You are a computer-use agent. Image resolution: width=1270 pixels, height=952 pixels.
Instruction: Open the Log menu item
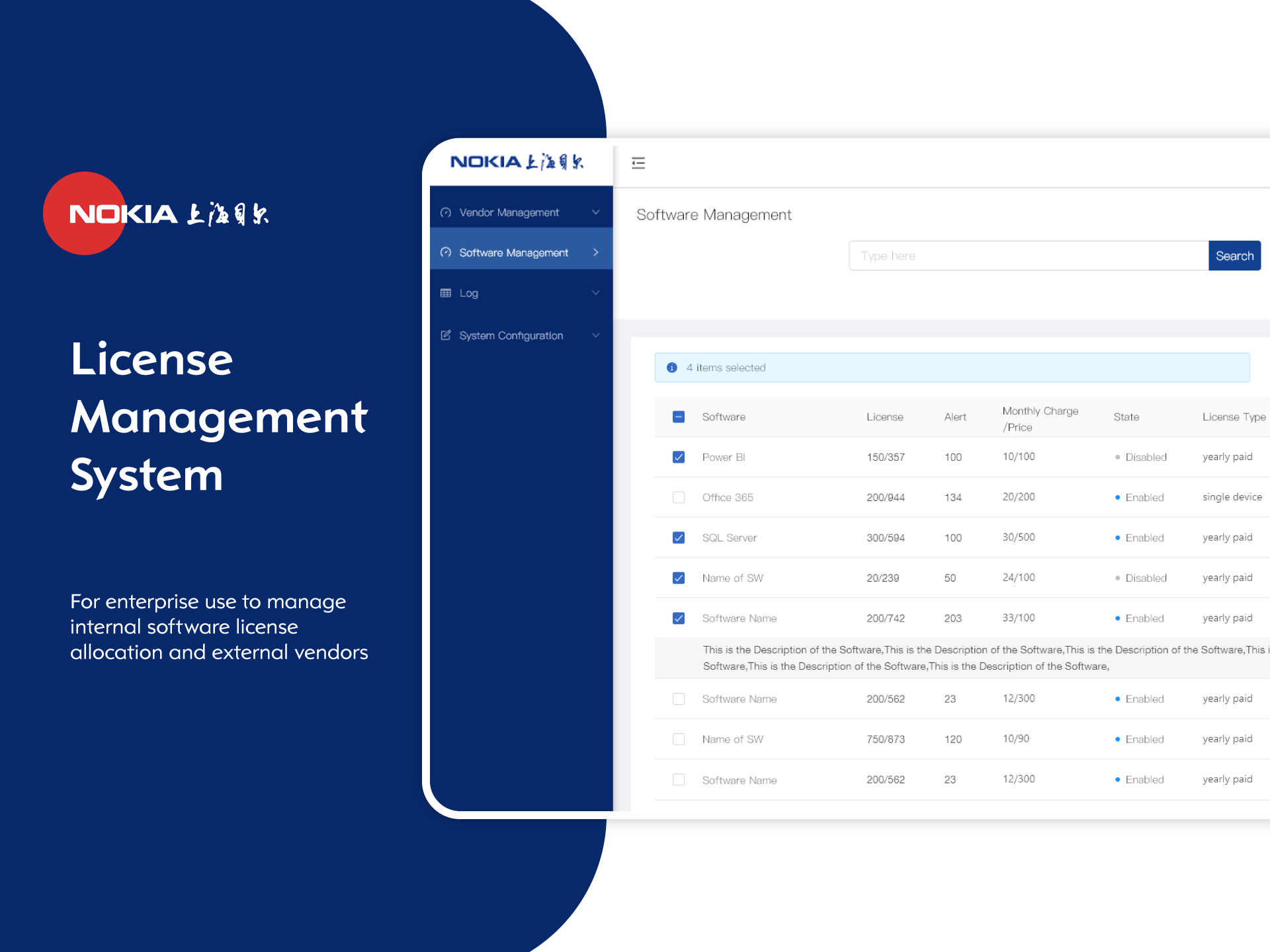pyautogui.click(x=521, y=293)
